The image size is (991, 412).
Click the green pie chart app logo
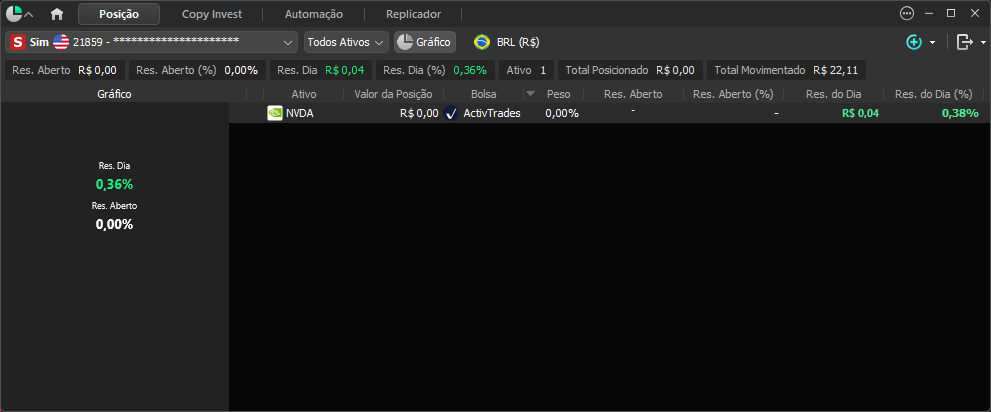13,13
